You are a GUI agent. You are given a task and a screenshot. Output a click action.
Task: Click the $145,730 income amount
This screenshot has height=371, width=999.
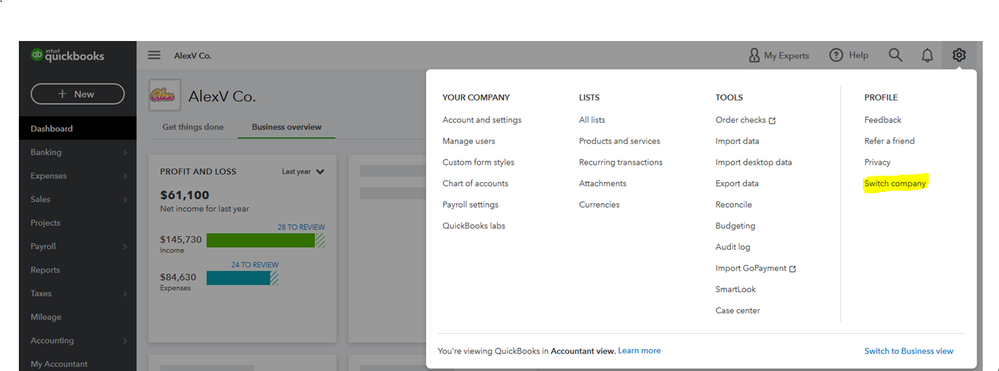pos(181,240)
